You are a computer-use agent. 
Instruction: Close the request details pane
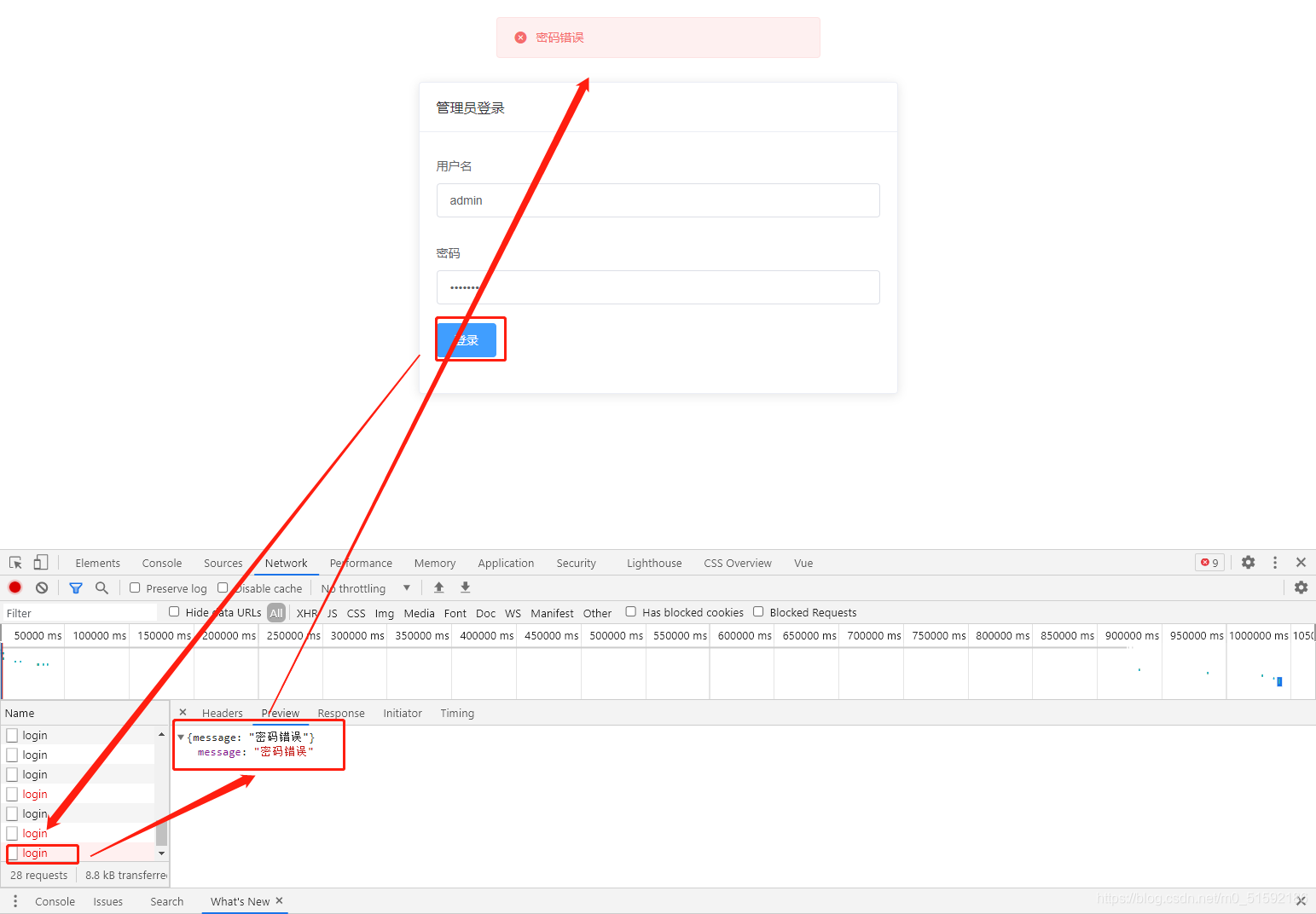click(x=183, y=712)
